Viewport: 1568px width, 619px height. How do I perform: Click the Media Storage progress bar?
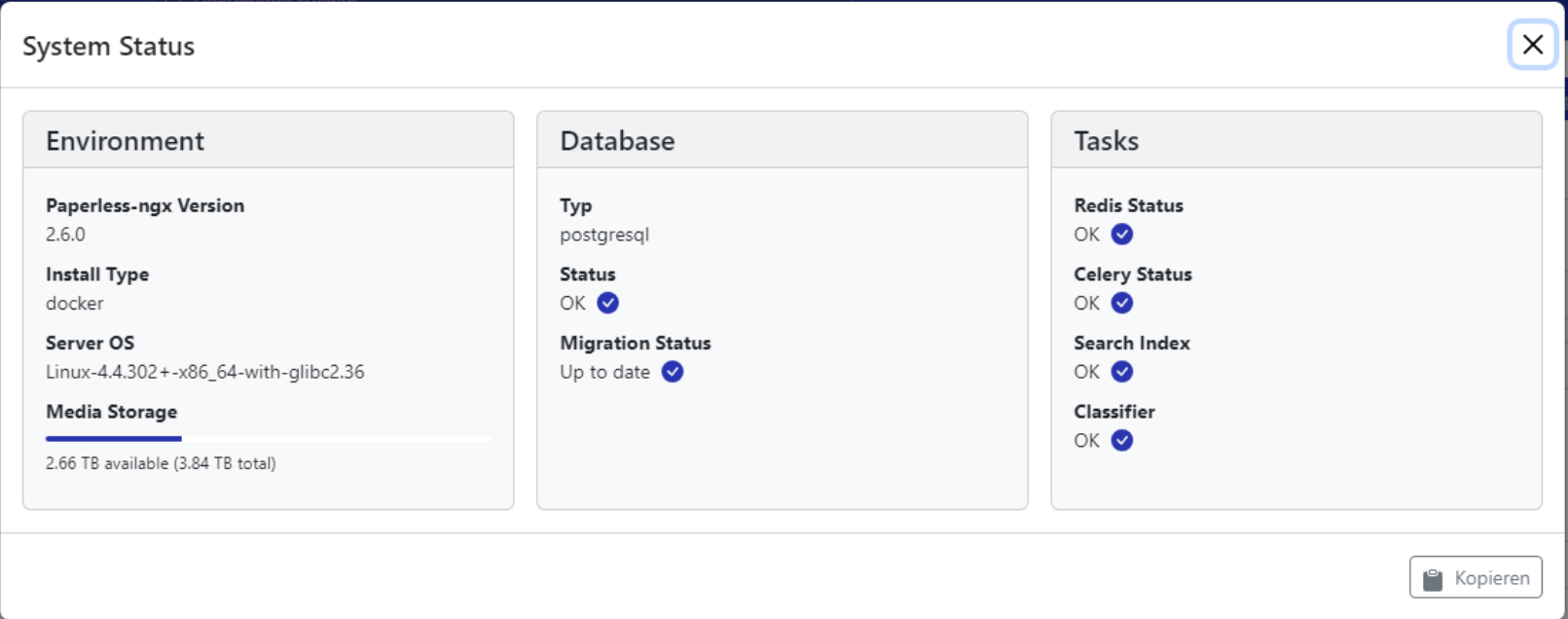click(x=268, y=439)
